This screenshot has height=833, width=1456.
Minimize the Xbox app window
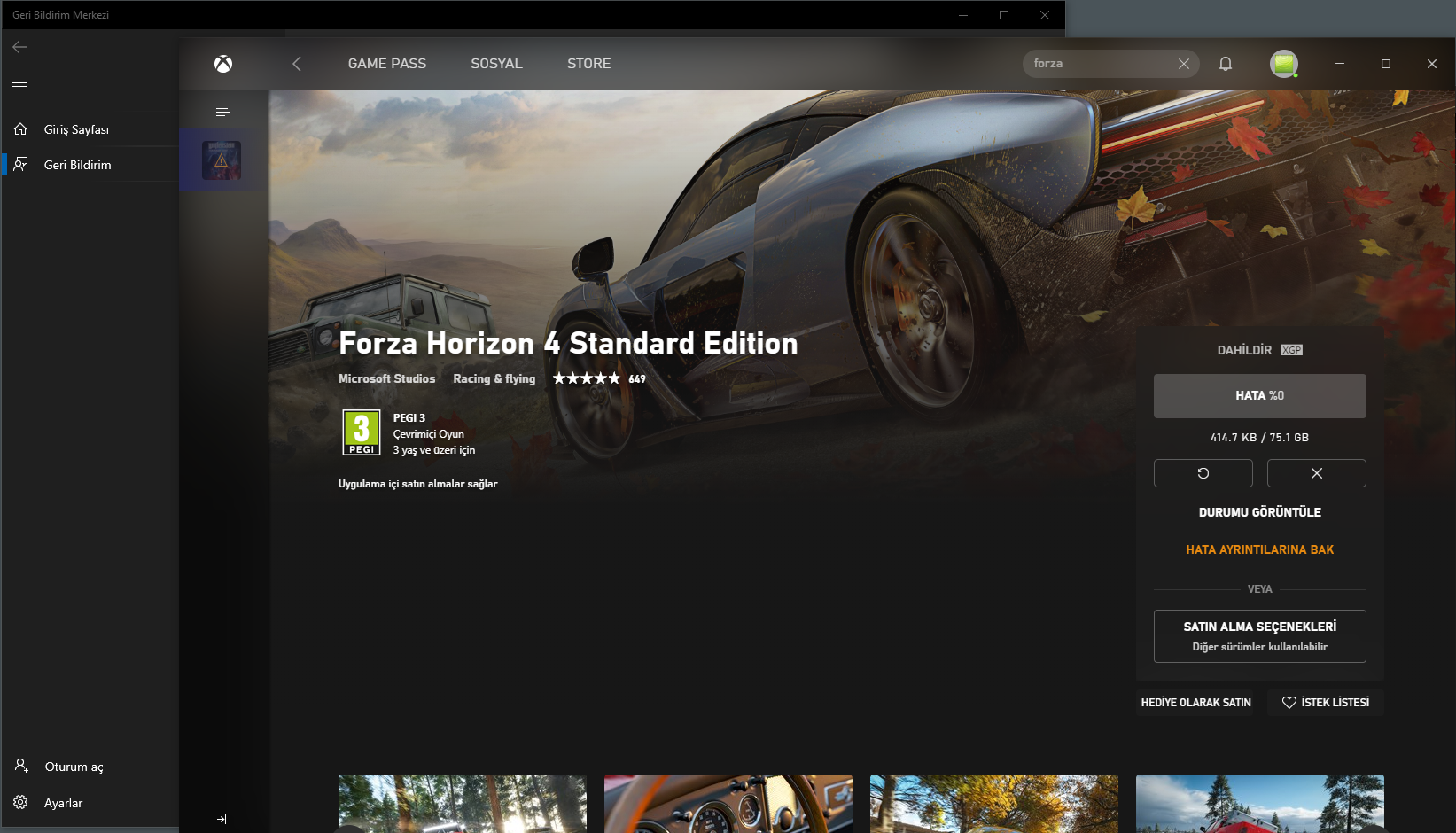coord(1340,64)
